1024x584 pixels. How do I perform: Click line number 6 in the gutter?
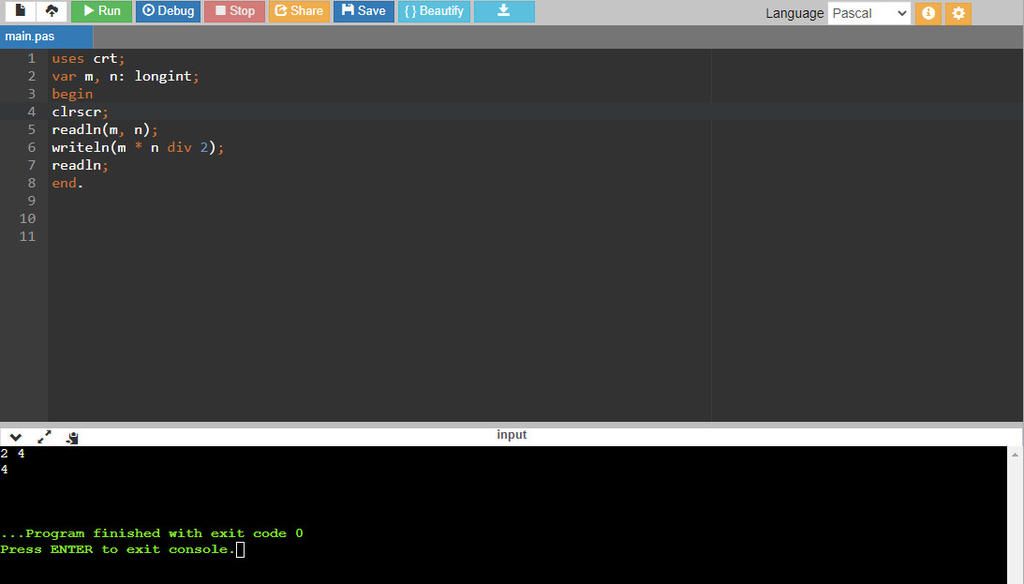tap(31, 147)
